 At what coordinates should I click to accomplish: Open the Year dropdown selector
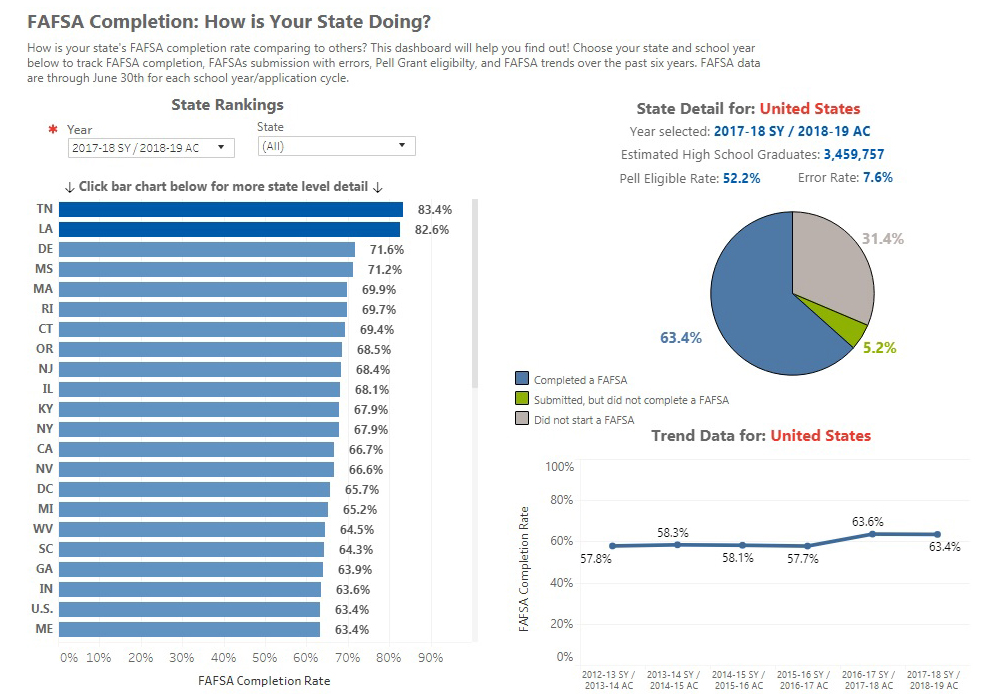[x=151, y=148]
